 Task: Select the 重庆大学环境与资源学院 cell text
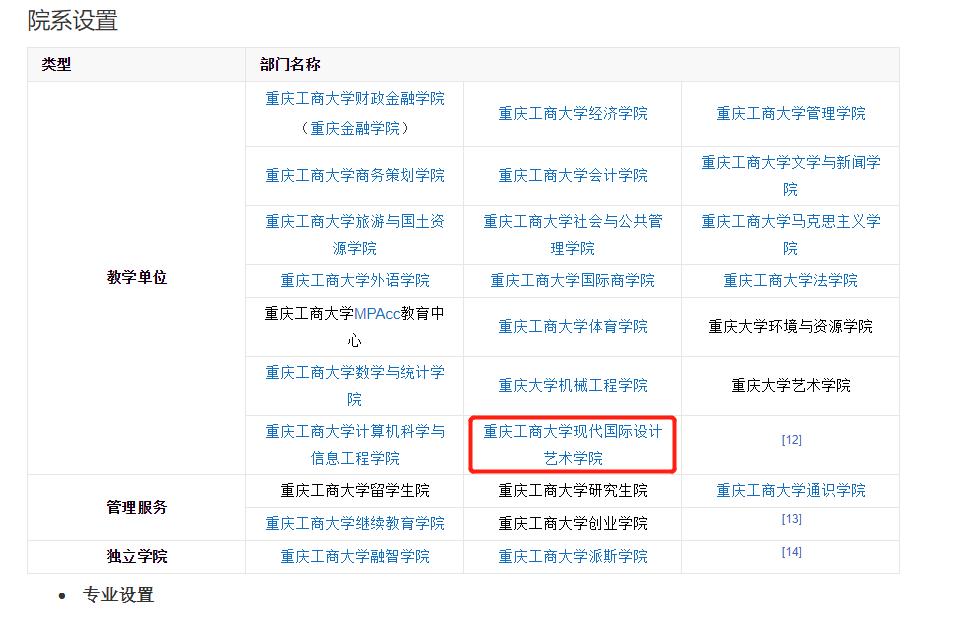790,326
